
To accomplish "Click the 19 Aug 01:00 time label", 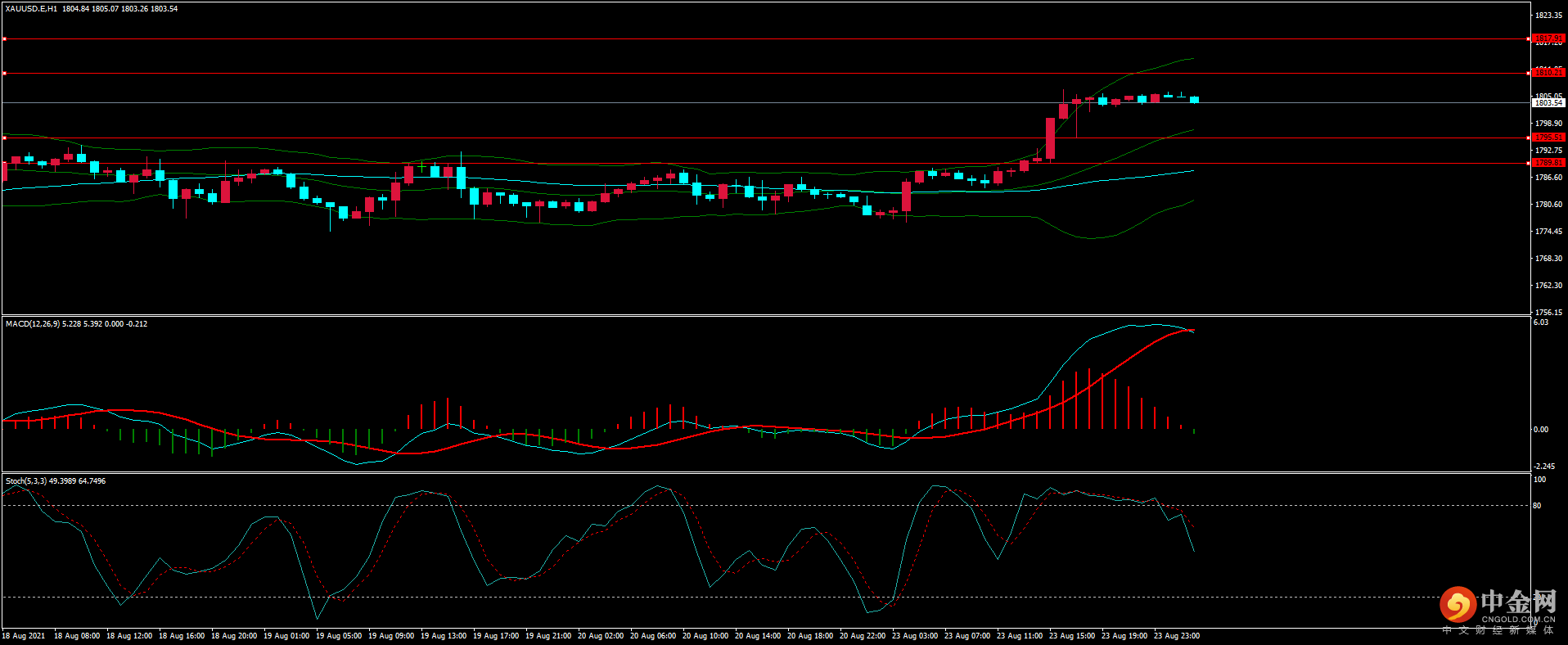I will 286,636.
